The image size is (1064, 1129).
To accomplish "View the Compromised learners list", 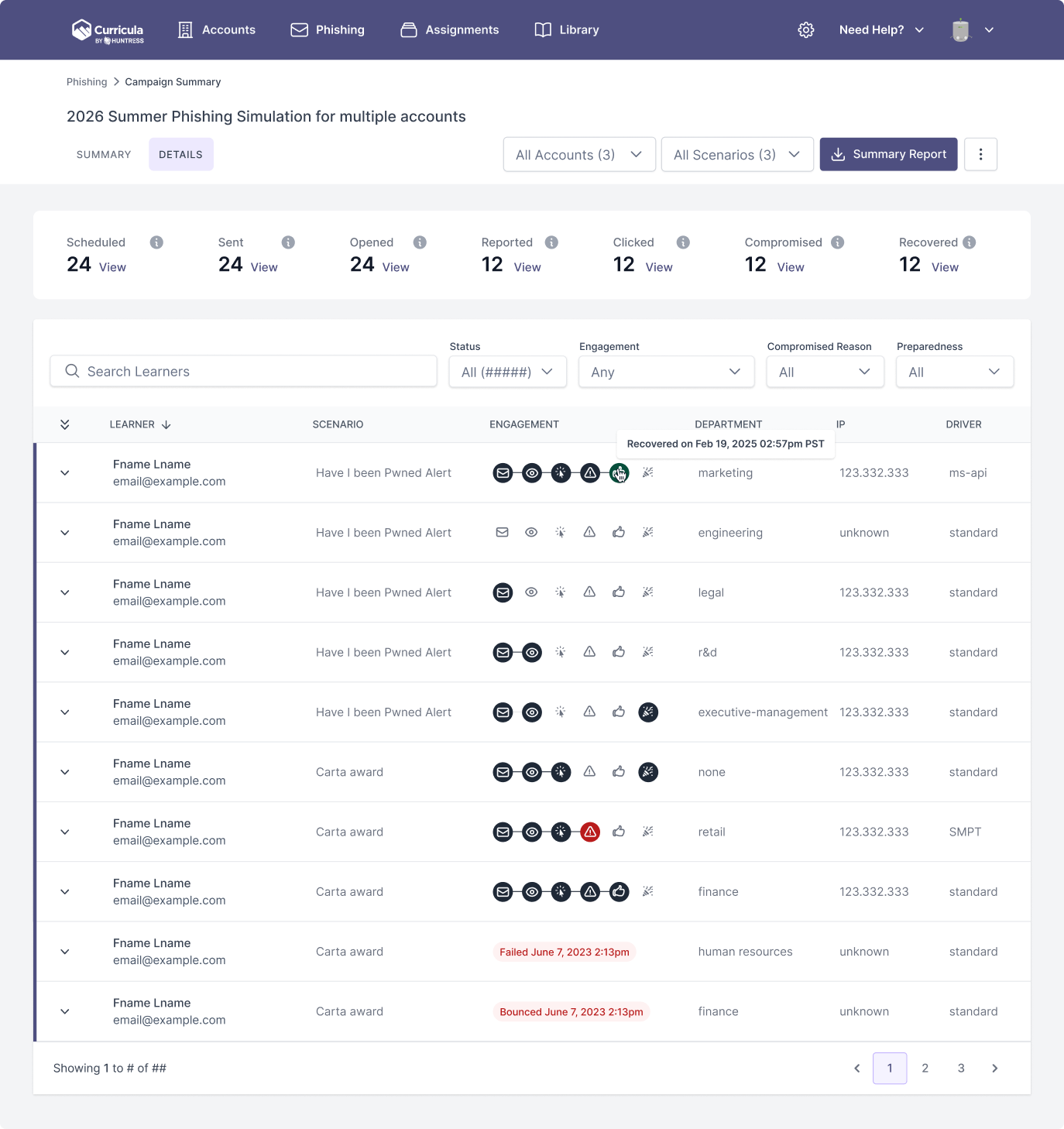I will (791, 267).
